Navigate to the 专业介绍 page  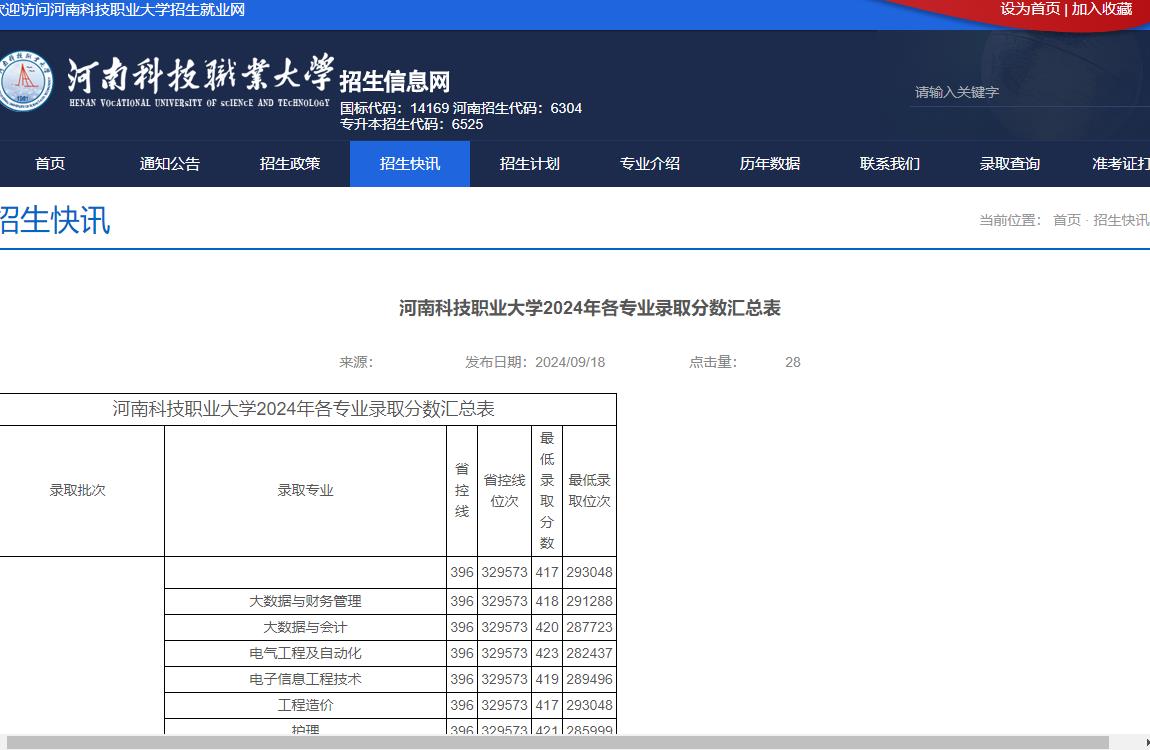click(650, 164)
